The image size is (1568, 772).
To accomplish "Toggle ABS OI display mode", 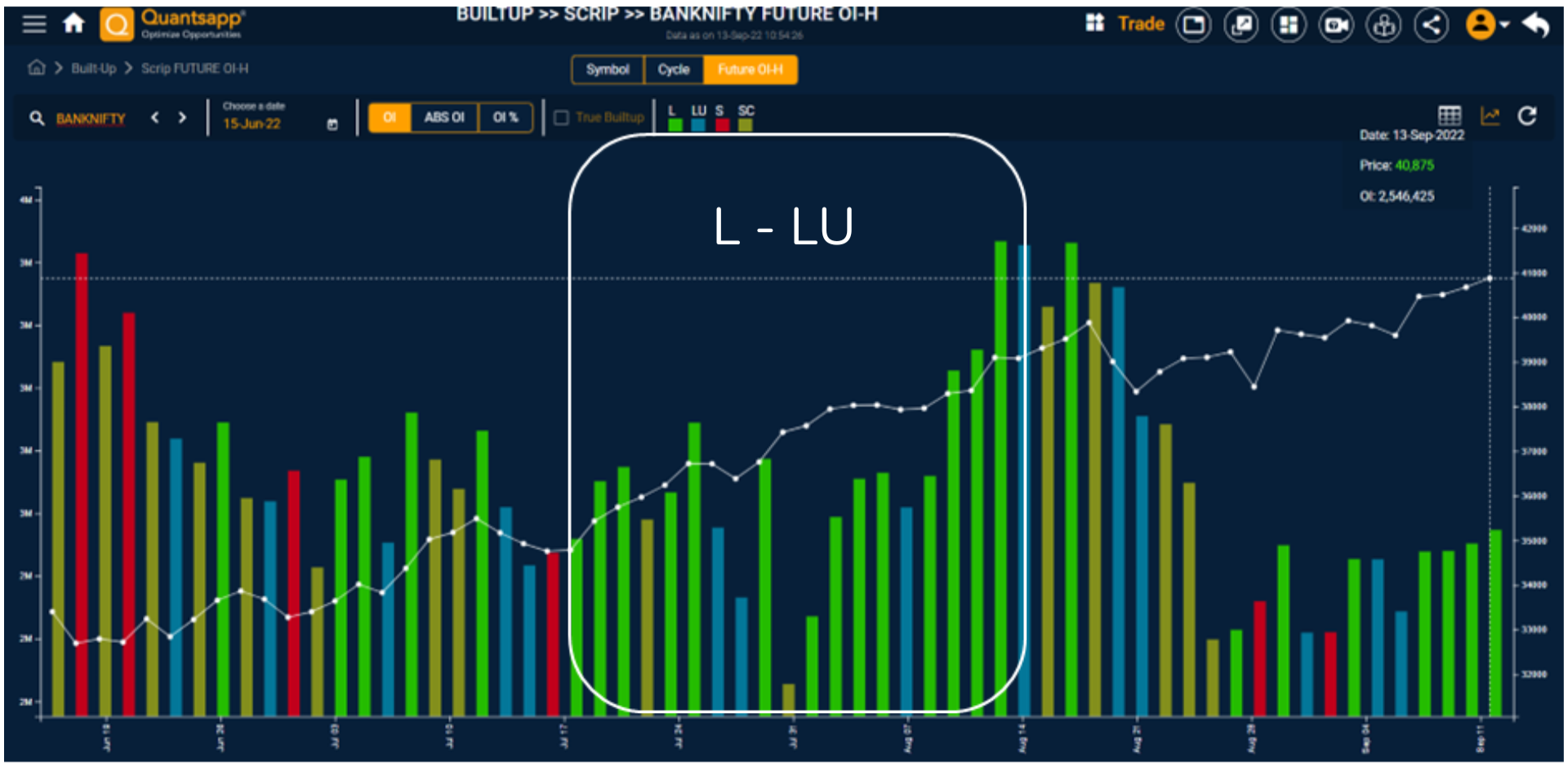I will 443,117.
